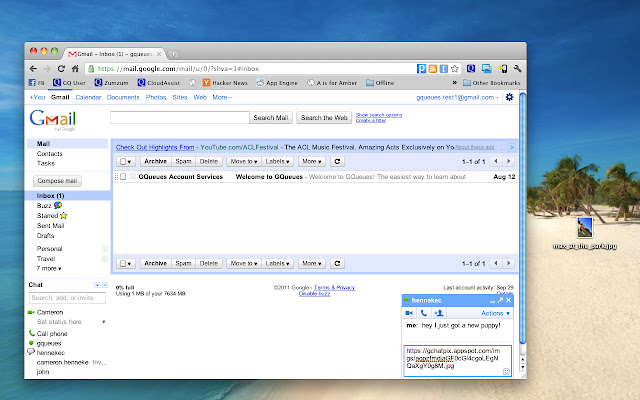Click the add people icon in chat window

click(440, 313)
